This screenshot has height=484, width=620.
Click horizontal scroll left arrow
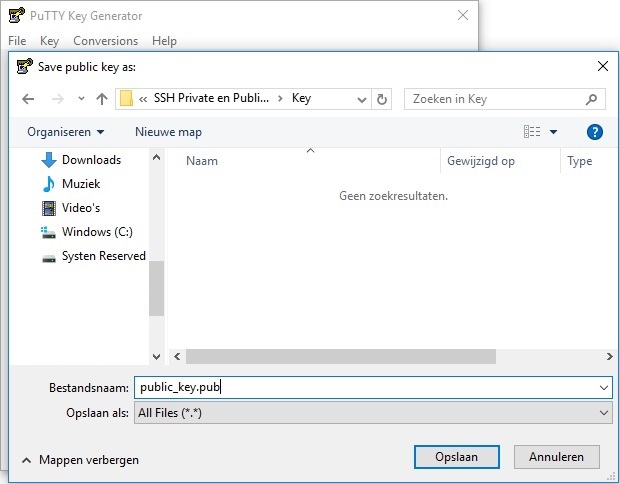[177, 357]
